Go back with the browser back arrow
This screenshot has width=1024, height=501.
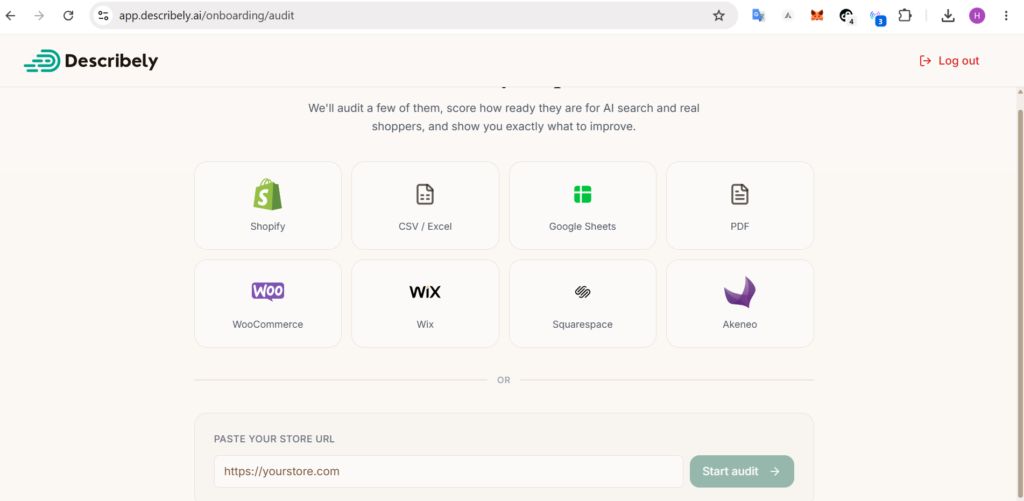10,16
